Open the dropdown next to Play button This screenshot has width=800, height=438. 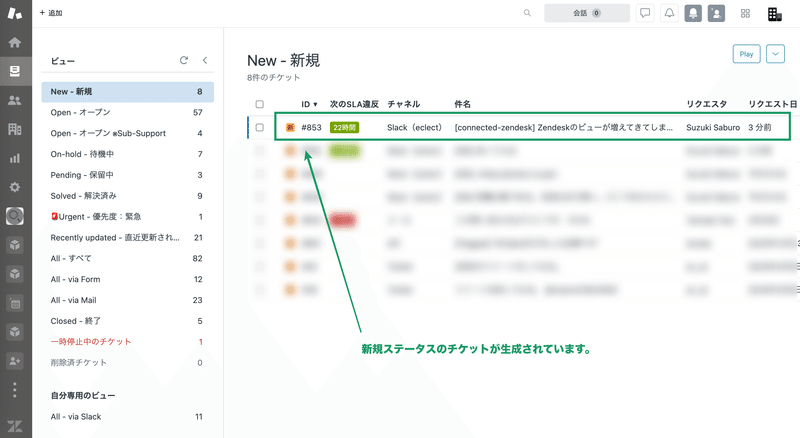[775, 54]
